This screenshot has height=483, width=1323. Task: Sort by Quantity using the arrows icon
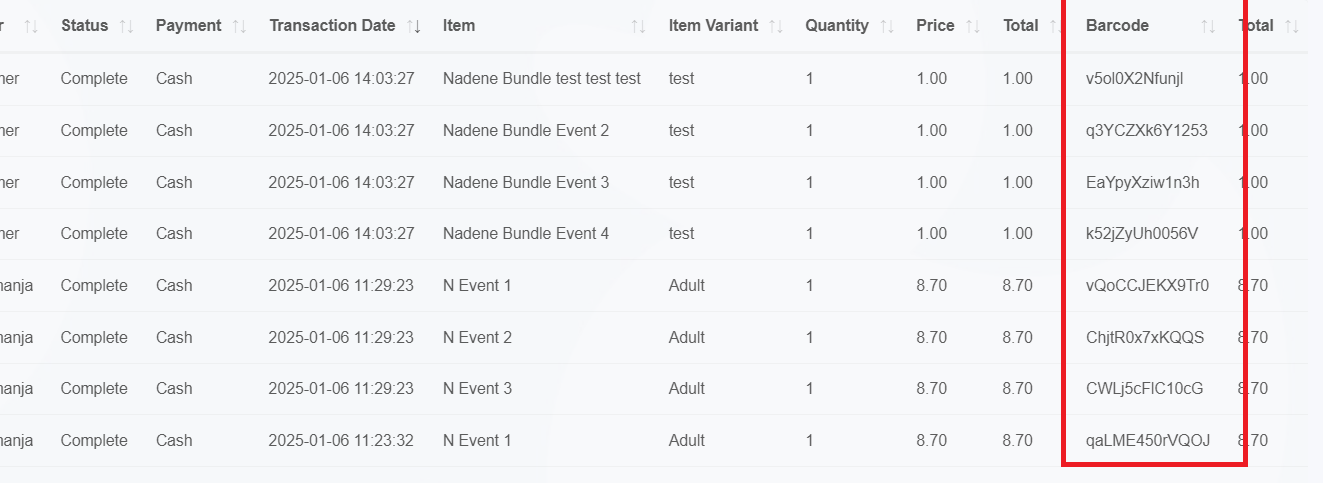pos(887,26)
